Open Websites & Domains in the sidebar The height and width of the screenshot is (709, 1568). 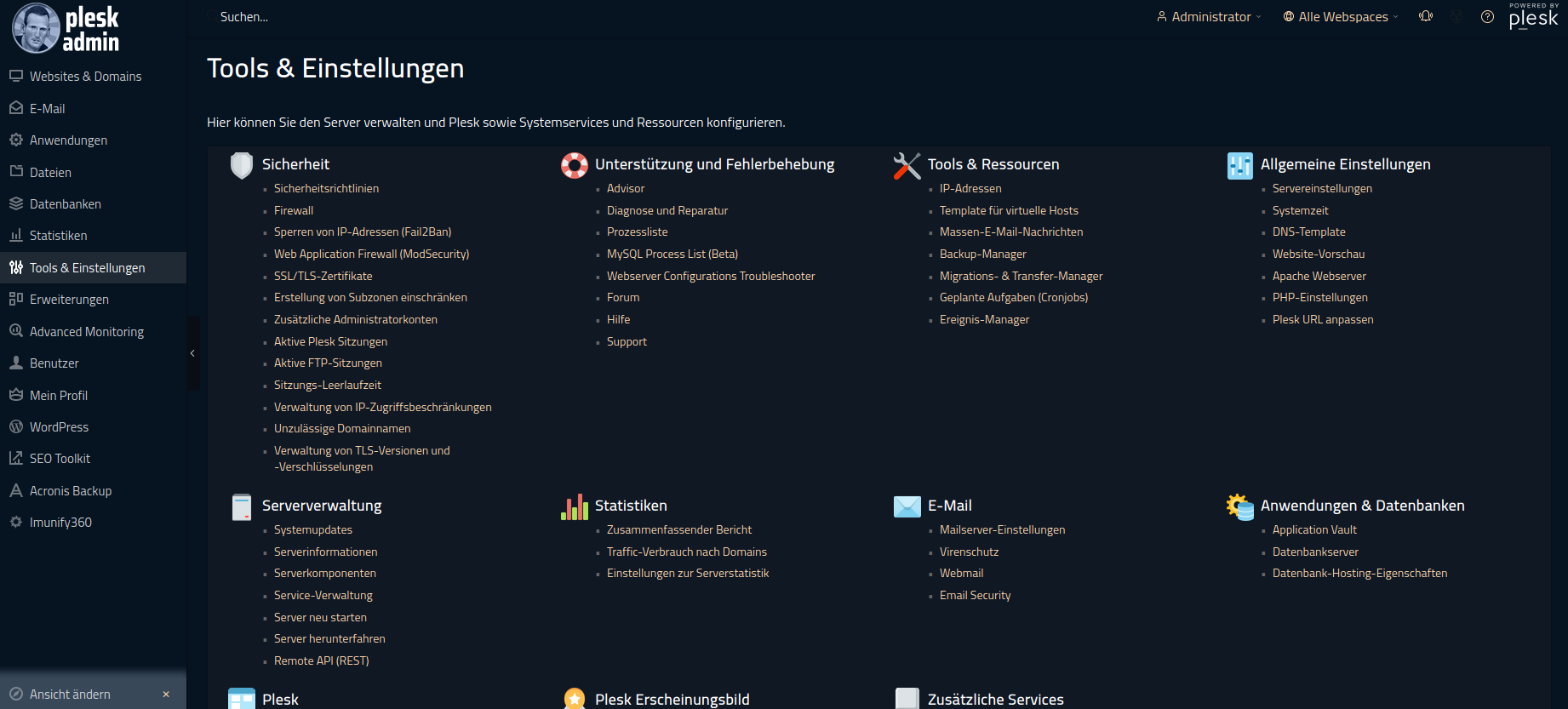(85, 77)
